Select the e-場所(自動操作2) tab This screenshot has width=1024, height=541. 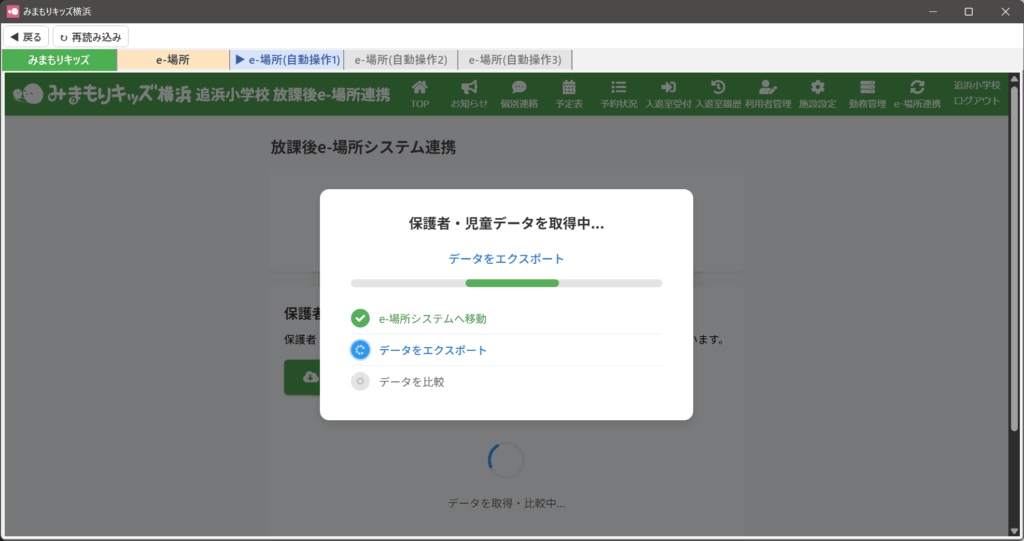[x=401, y=60]
